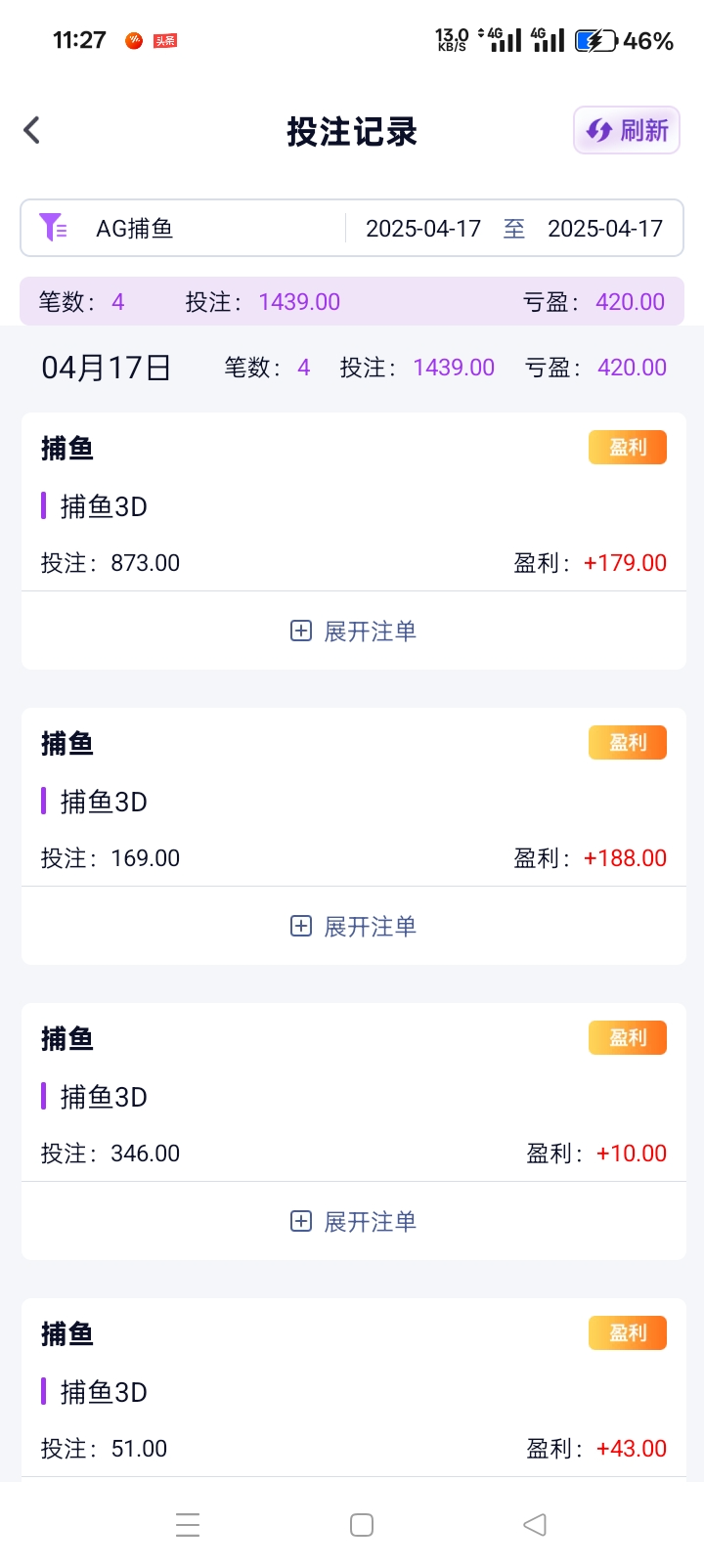Open the end date picker after 至
The height and width of the screenshot is (1568, 704).
(604, 229)
